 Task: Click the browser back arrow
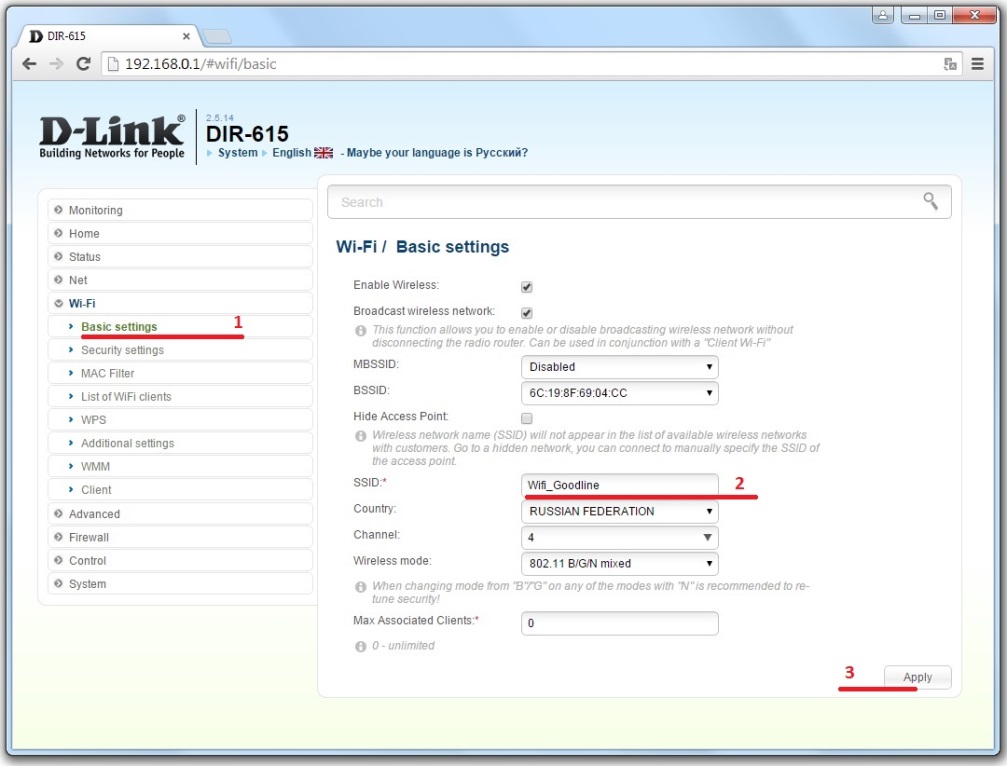tap(29, 64)
